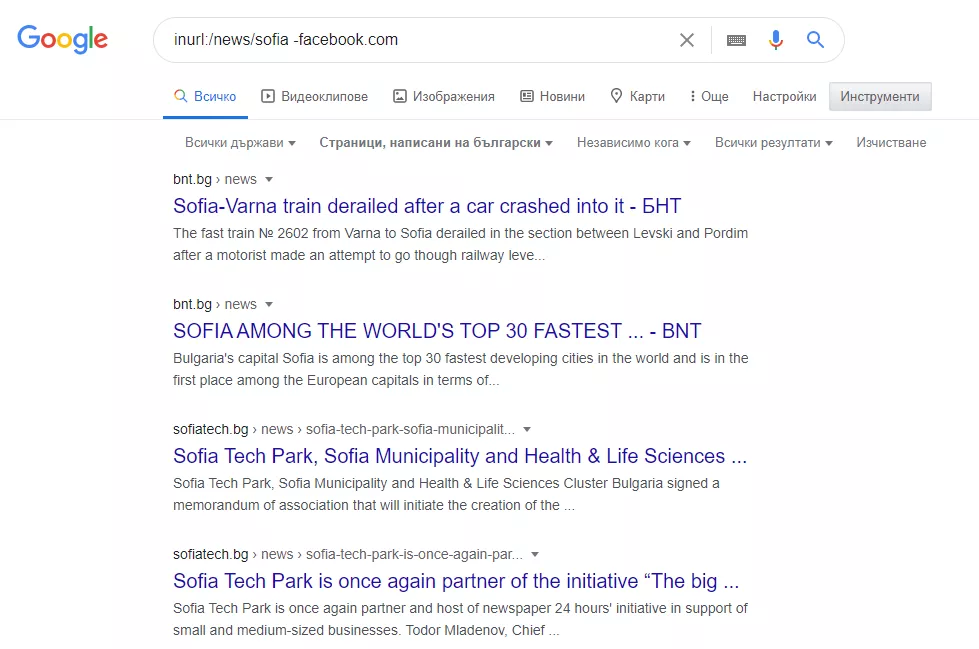The image size is (979, 649).
Task: Click Изчистване to clear filters
Action: coord(891,142)
